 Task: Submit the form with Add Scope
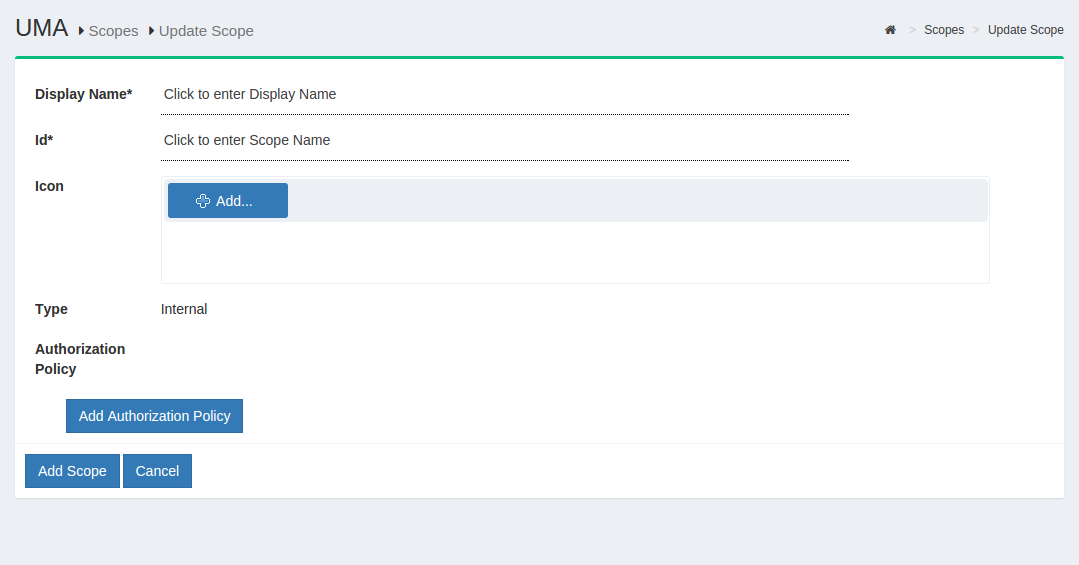pos(72,471)
